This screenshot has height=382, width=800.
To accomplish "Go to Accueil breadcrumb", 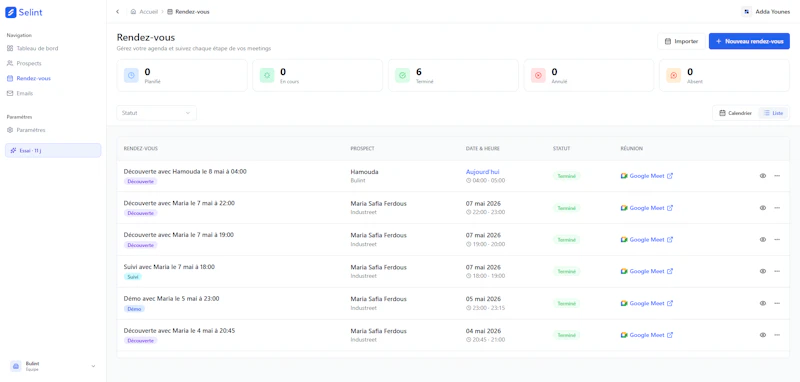I will pyautogui.click(x=145, y=12).
